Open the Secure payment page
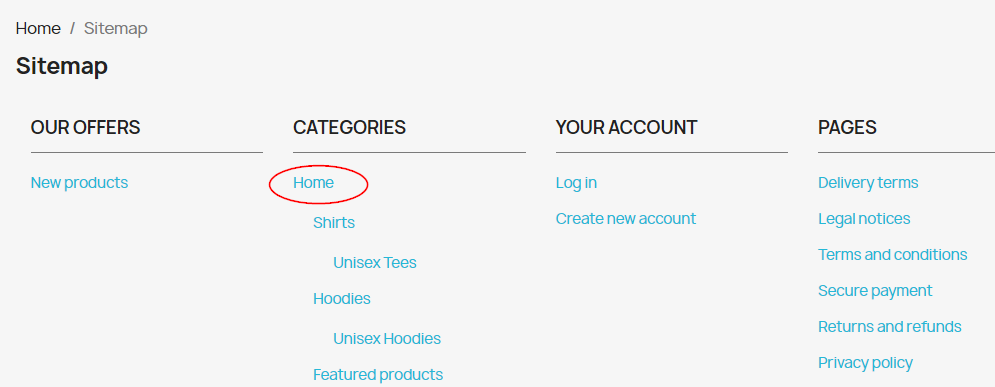Screen dimensions: 995x387 click(x=875, y=291)
